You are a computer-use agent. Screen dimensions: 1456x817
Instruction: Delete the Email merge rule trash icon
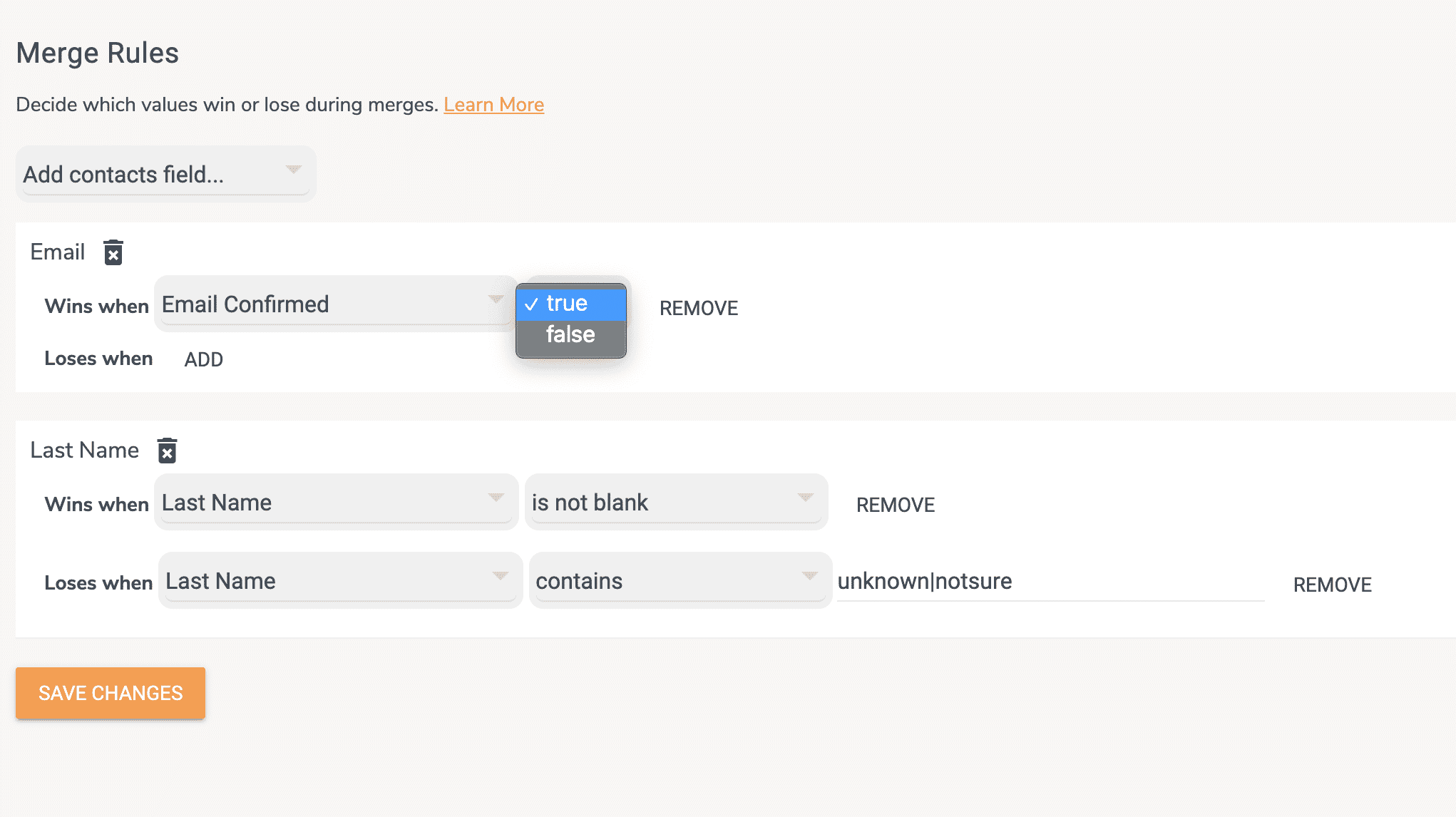click(x=113, y=252)
